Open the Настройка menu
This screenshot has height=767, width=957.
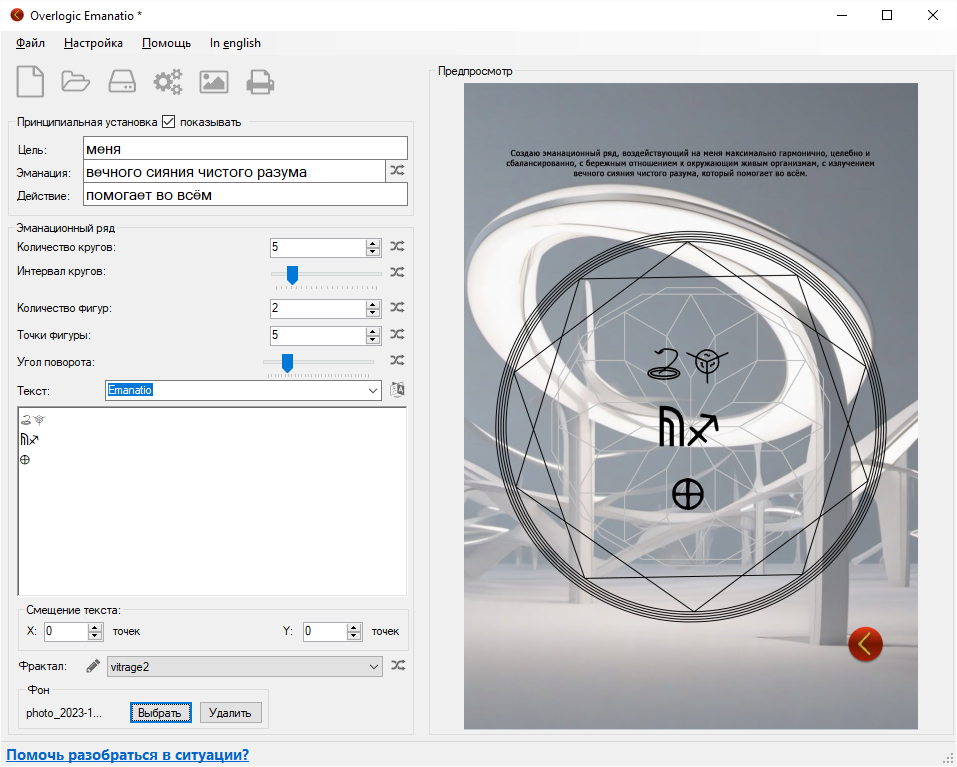tap(93, 43)
